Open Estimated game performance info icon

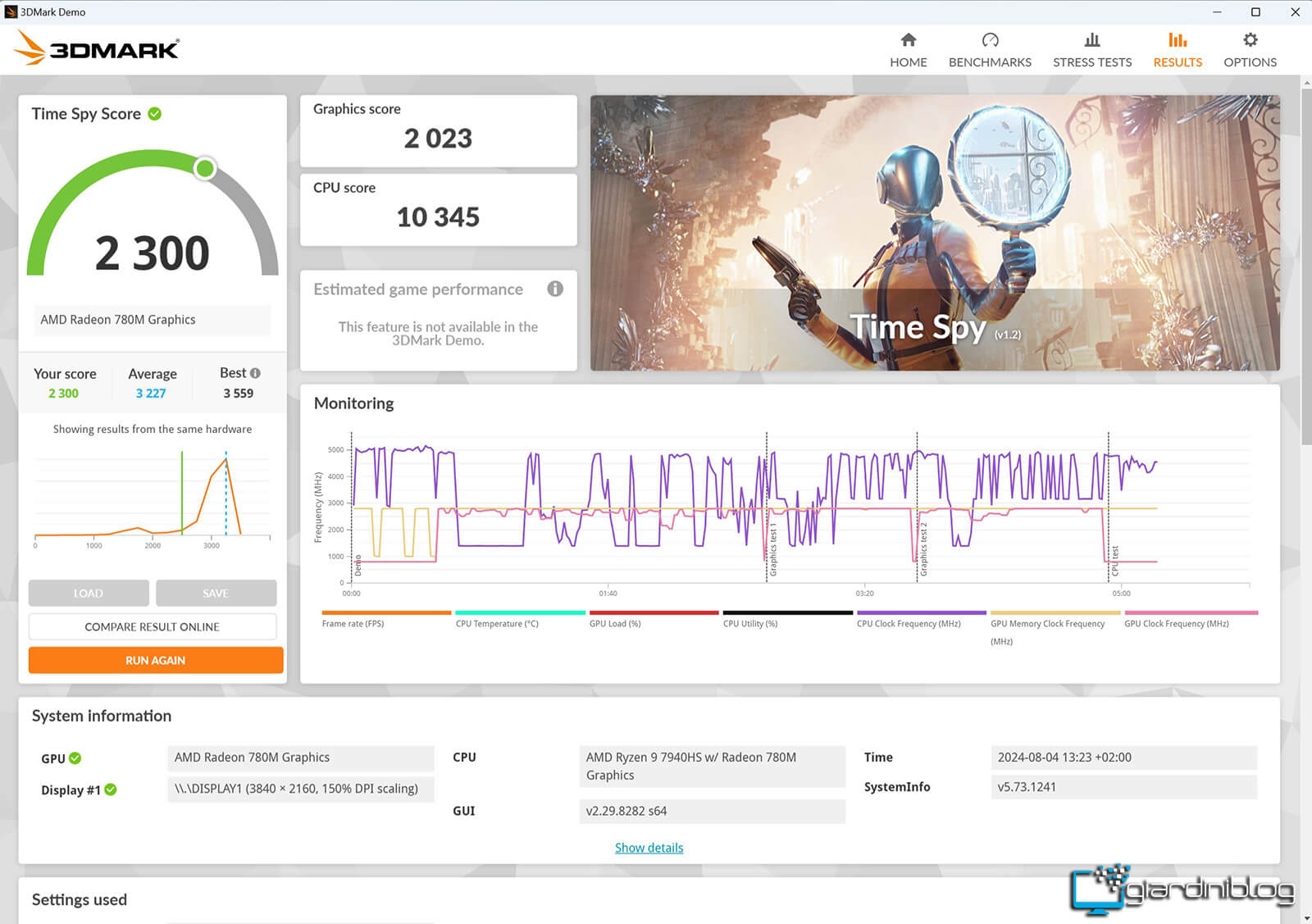point(555,289)
